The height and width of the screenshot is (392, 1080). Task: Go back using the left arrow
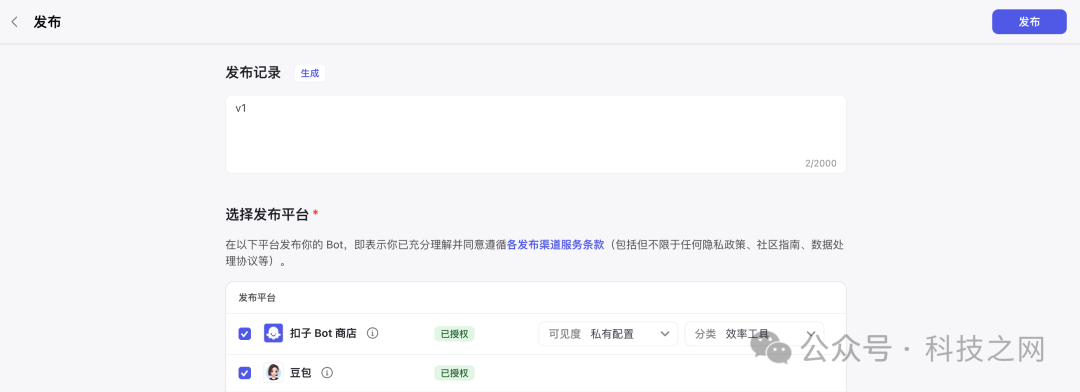click(14, 22)
